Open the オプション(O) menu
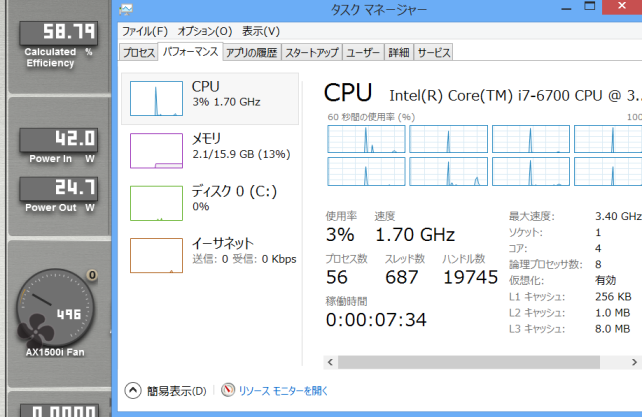642x417 pixels. click(x=205, y=31)
